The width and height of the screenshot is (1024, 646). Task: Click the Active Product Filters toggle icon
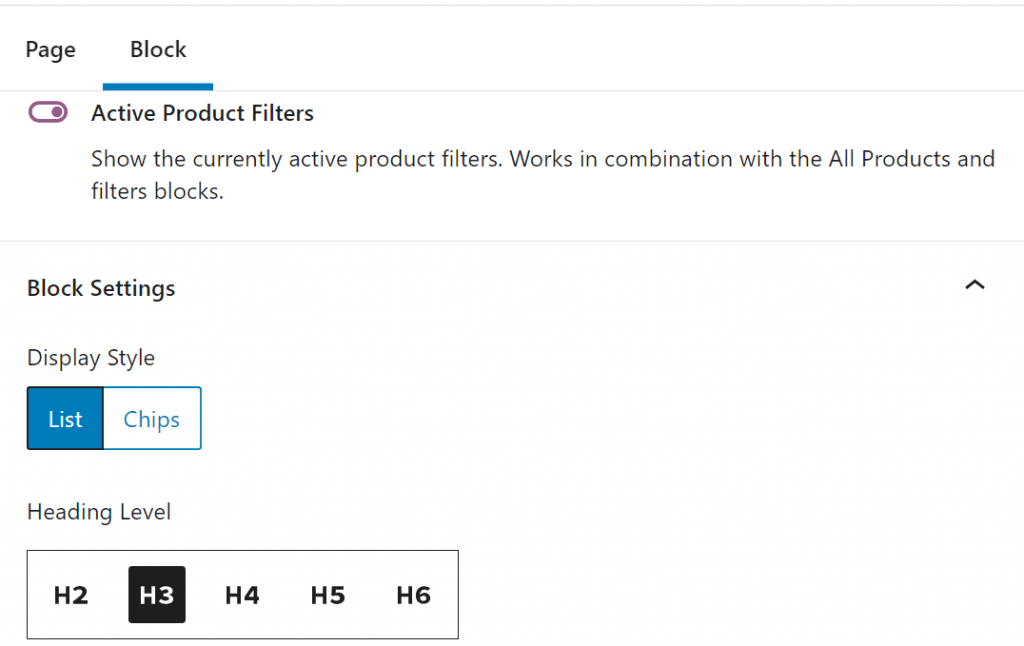click(47, 113)
